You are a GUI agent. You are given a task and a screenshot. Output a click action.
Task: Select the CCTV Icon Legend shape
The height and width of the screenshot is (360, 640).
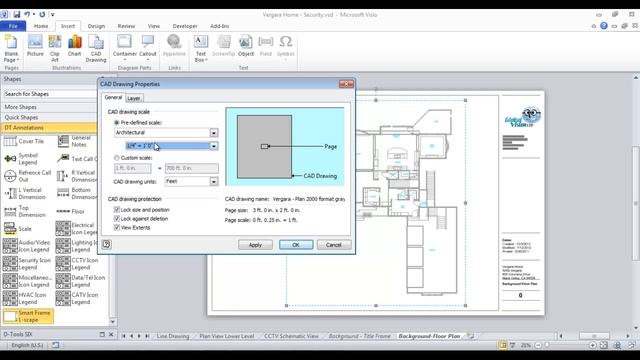[x=77, y=264]
